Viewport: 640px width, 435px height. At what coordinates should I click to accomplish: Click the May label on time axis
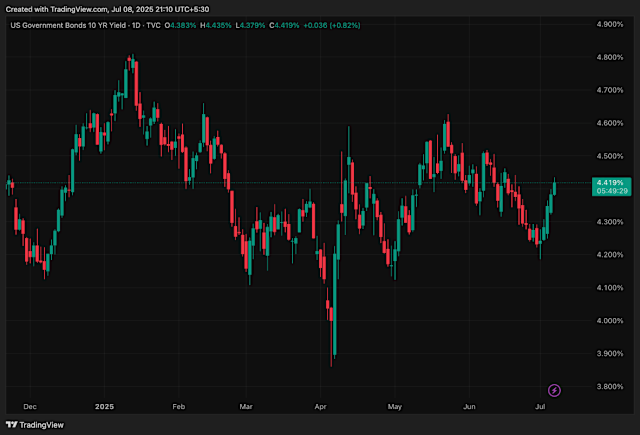(395, 406)
